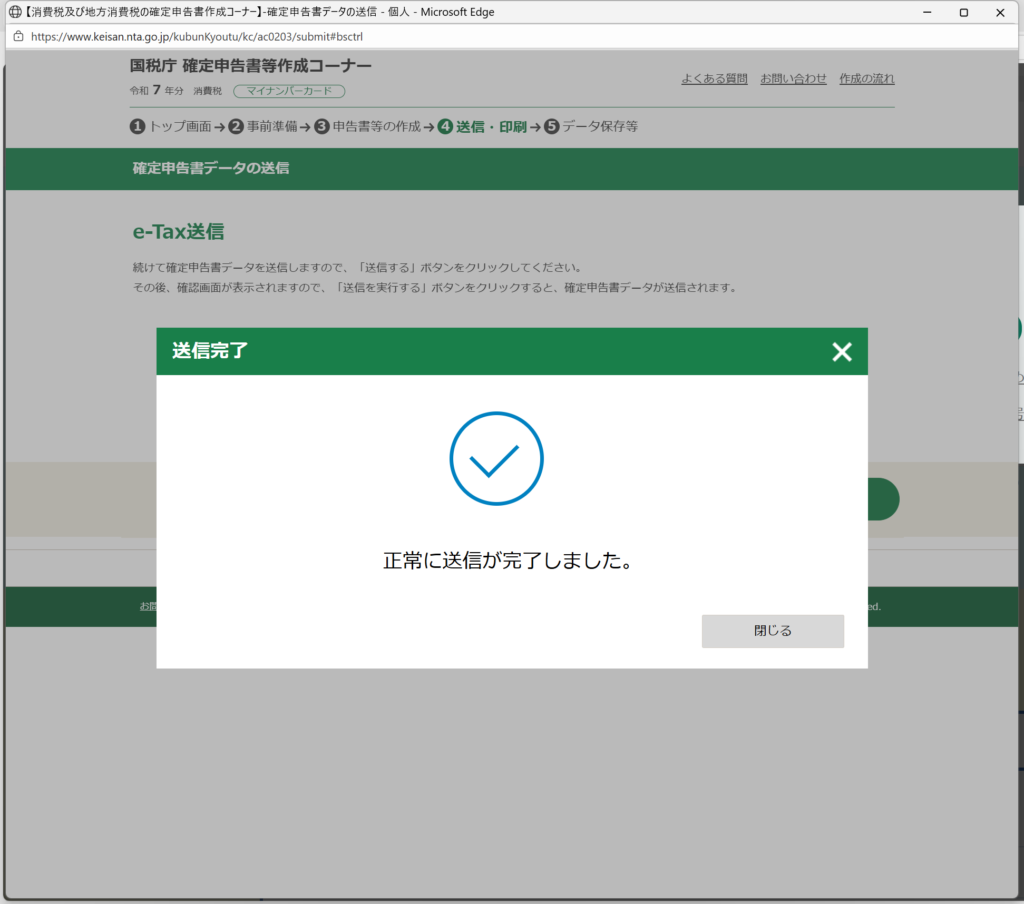
Task: Click the マイナンバーカード badge
Action: (289, 91)
